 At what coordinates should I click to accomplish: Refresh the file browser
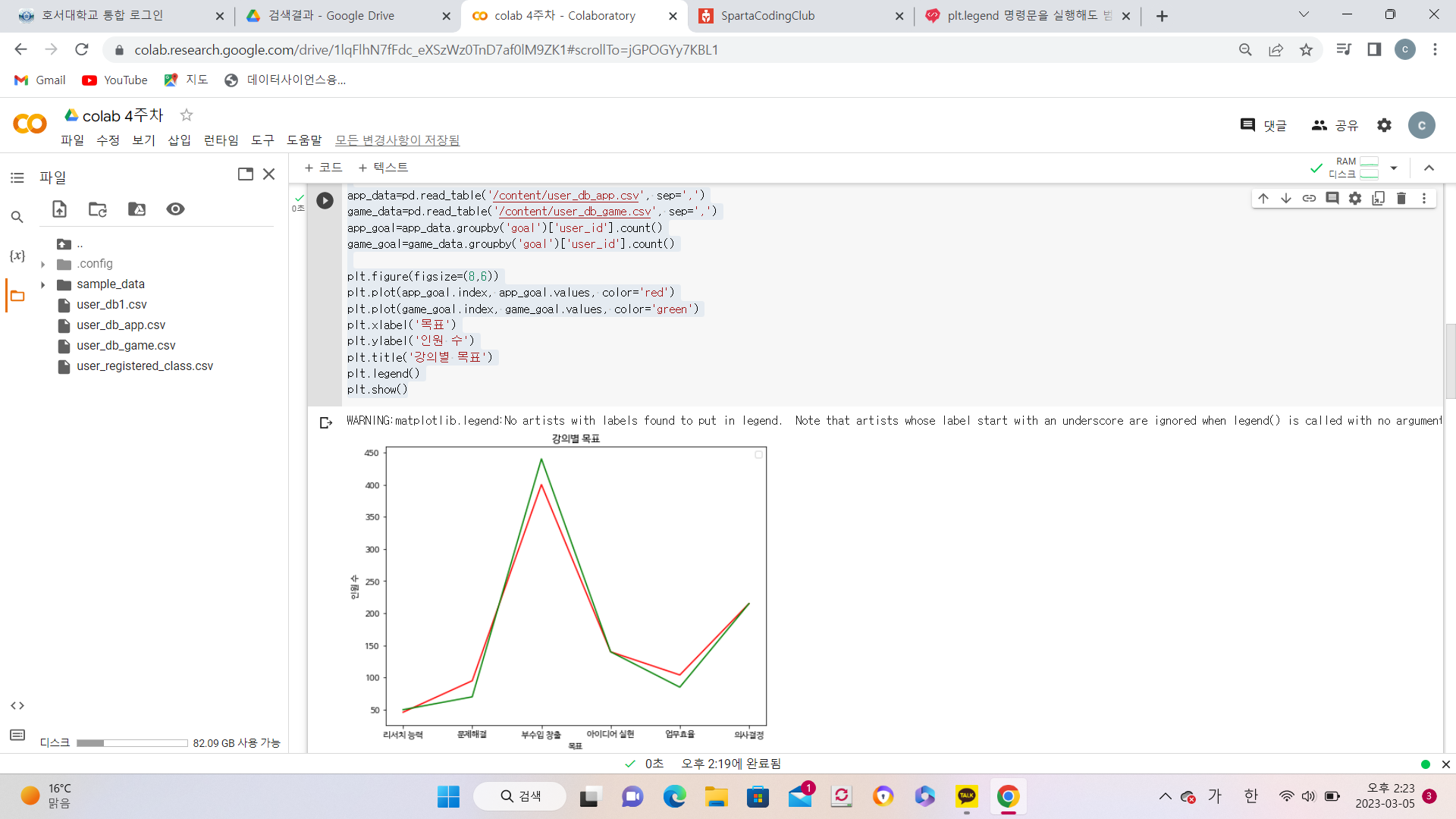coord(98,209)
